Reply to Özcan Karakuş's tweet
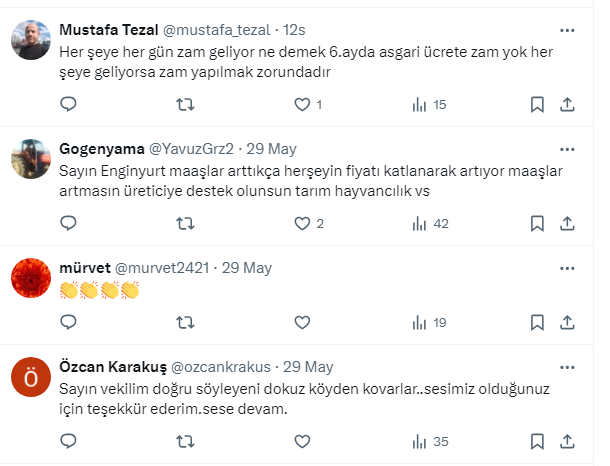This screenshot has height=466, width=610. point(68,441)
